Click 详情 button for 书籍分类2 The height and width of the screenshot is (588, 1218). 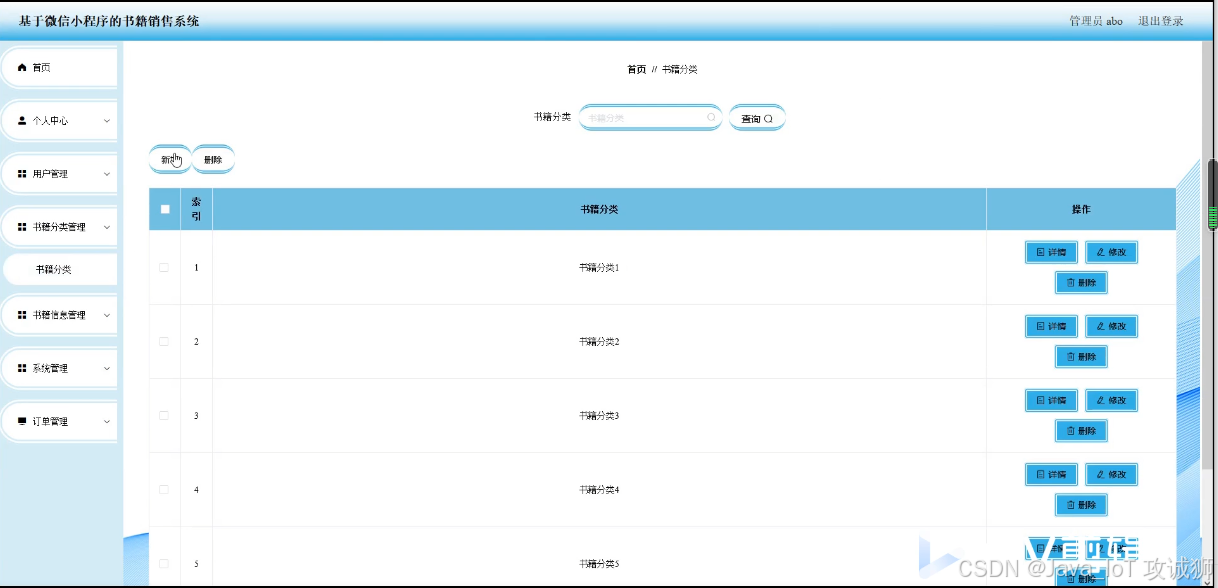[x=1051, y=326]
